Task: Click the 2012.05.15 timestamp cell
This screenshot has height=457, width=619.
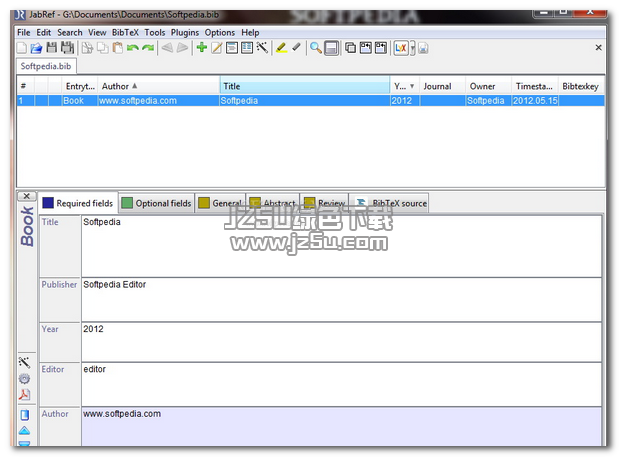Action: tap(535, 101)
